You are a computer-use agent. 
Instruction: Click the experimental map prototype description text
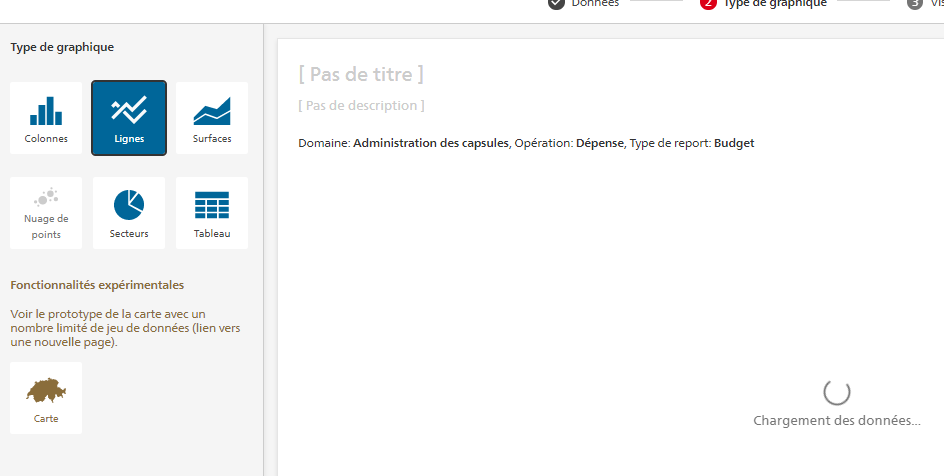125,328
